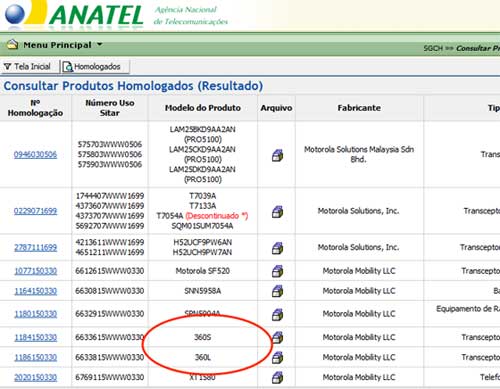Open the Tela Inicial tab

27,67
